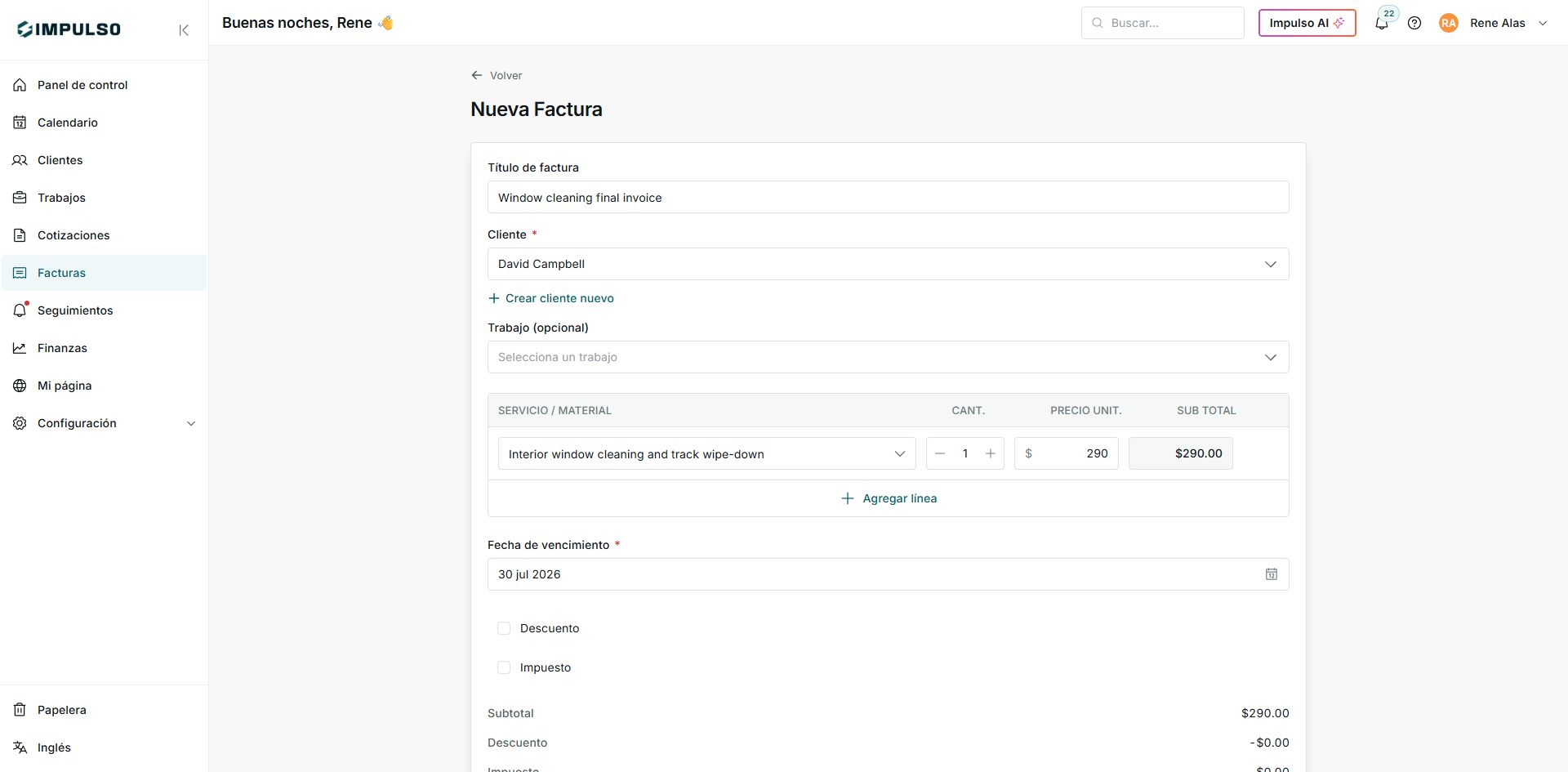Viewport: 1568px width, 772px height.
Task: Click the SERVICIO / MATERIAL column header
Action: pyautogui.click(x=555, y=410)
